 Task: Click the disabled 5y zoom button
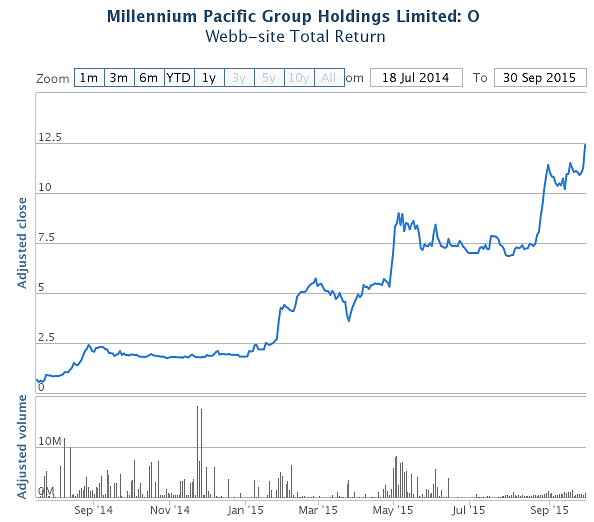[x=269, y=78]
